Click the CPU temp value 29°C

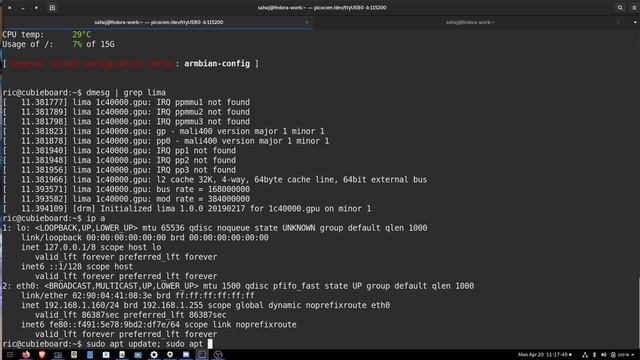[82, 35]
